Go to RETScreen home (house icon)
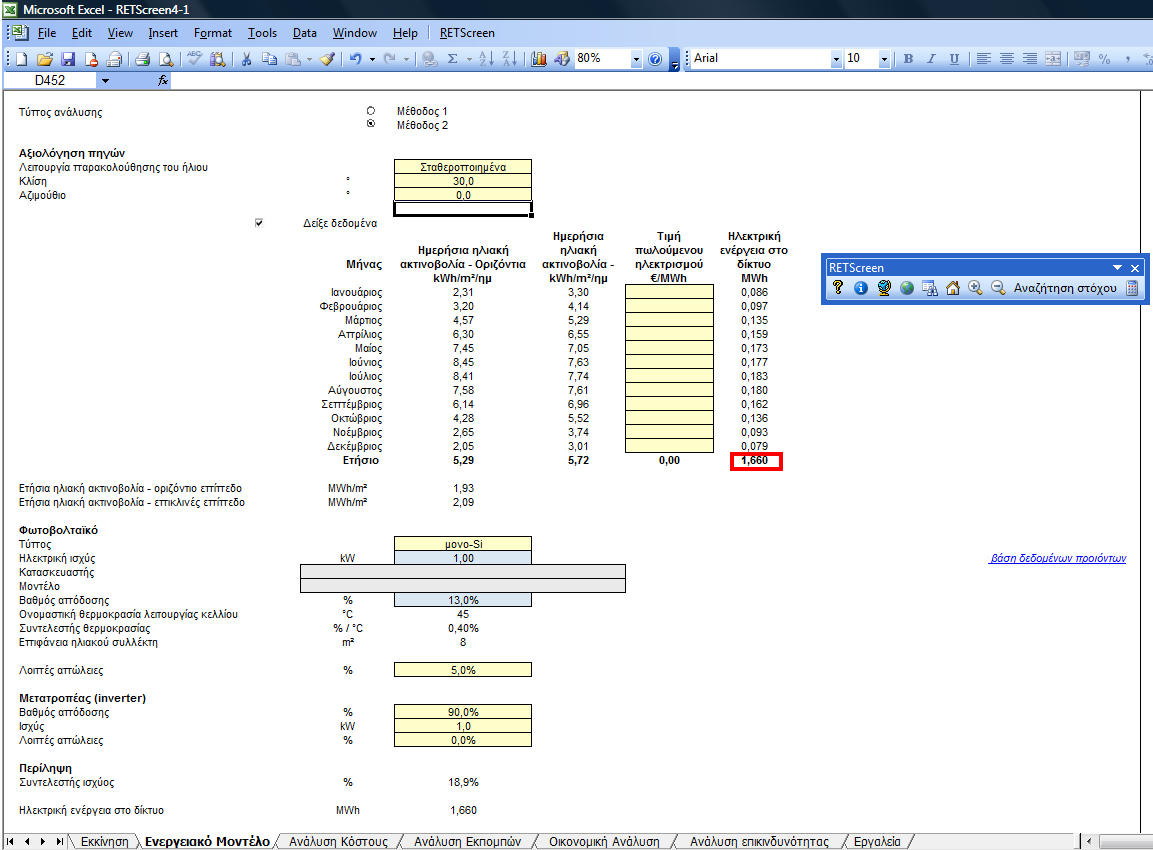The height and width of the screenshot is (850, 1153). point(952,288)
